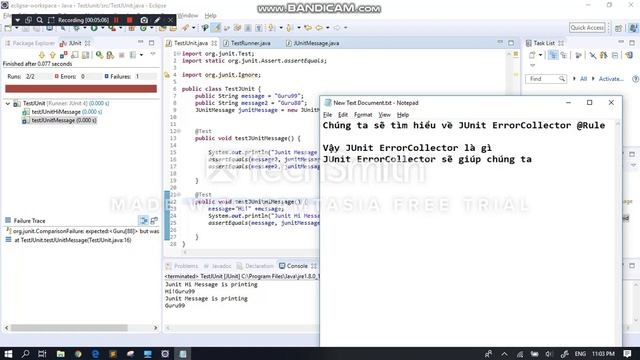Image resolution: width=640 pixels, height=360 pixels.
Task: Pause the Bandicam recording
Action: point(116,20)
